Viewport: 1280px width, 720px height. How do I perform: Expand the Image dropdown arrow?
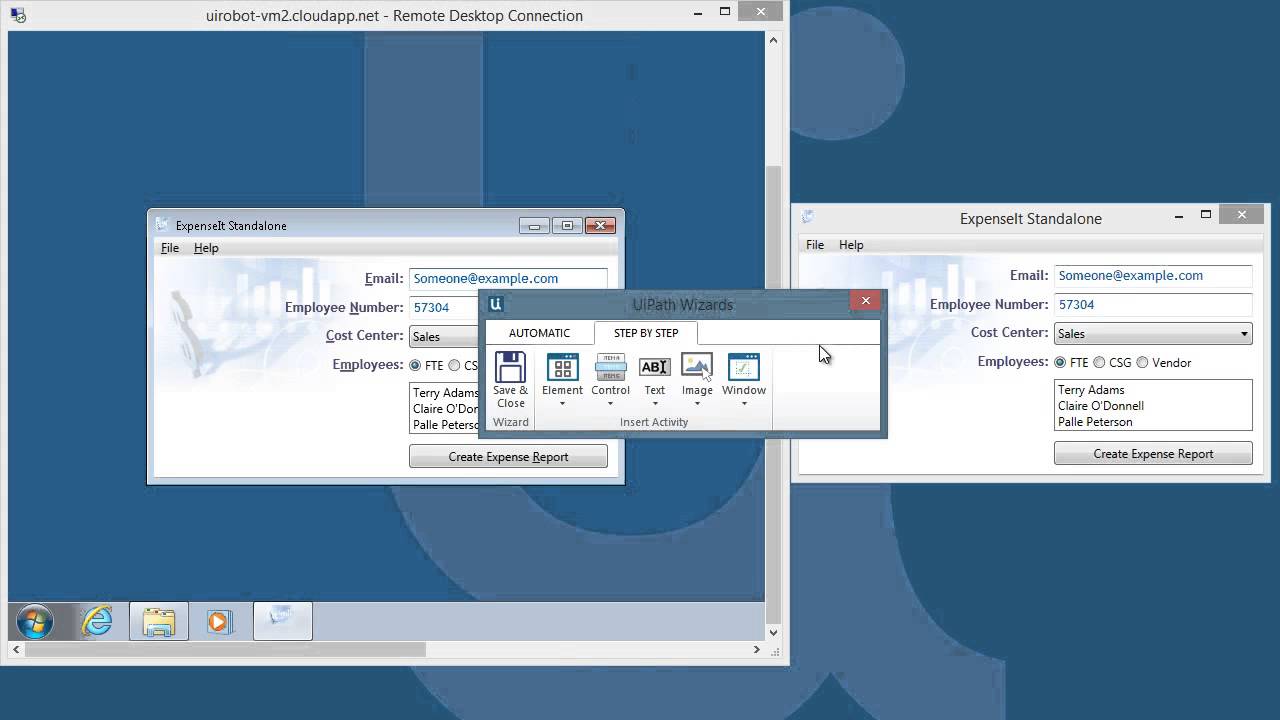[x=697, y=404]
